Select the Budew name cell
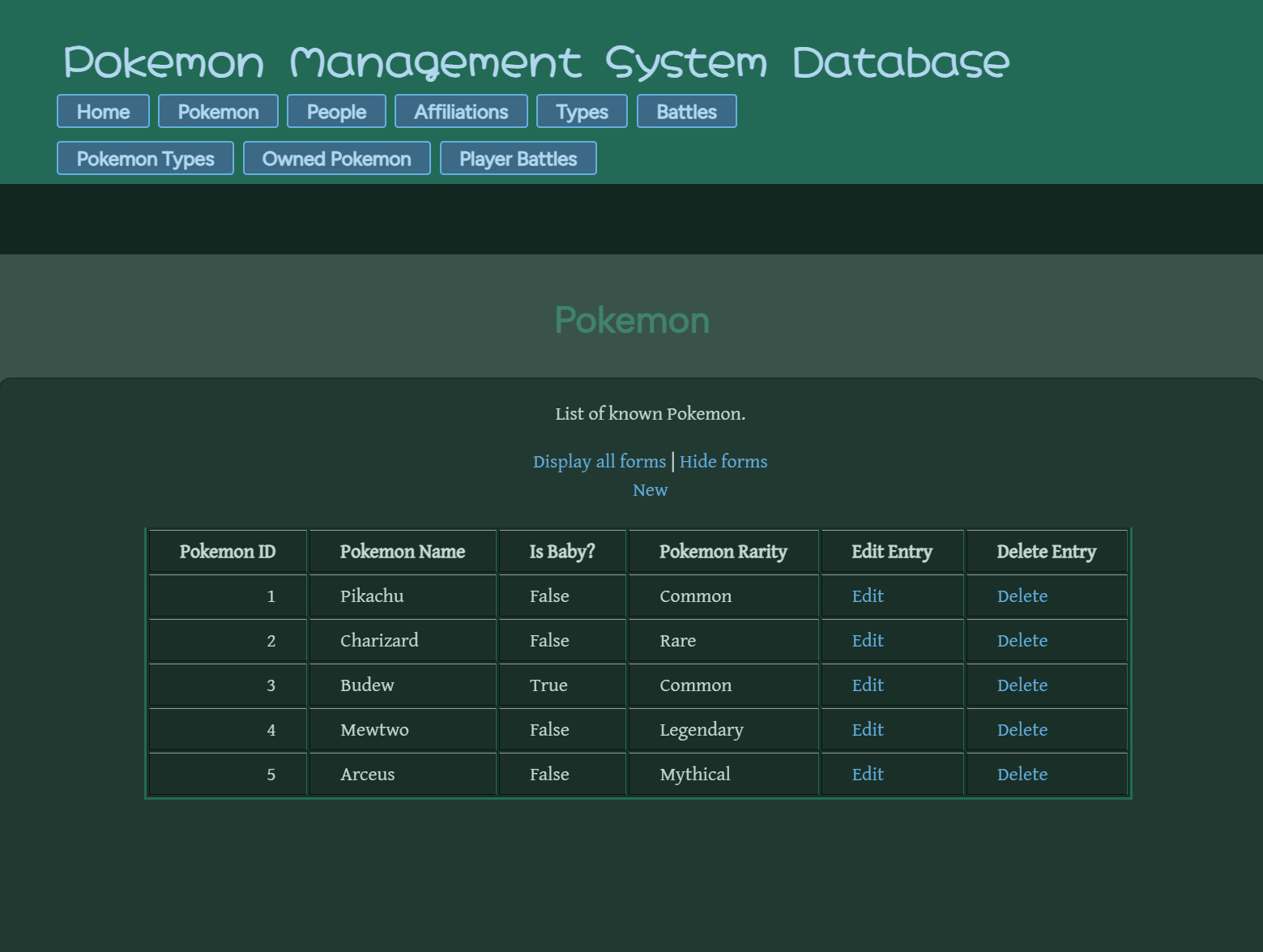Image resolution: width=1263 pixels, height=952 pixels. point(403,685)
